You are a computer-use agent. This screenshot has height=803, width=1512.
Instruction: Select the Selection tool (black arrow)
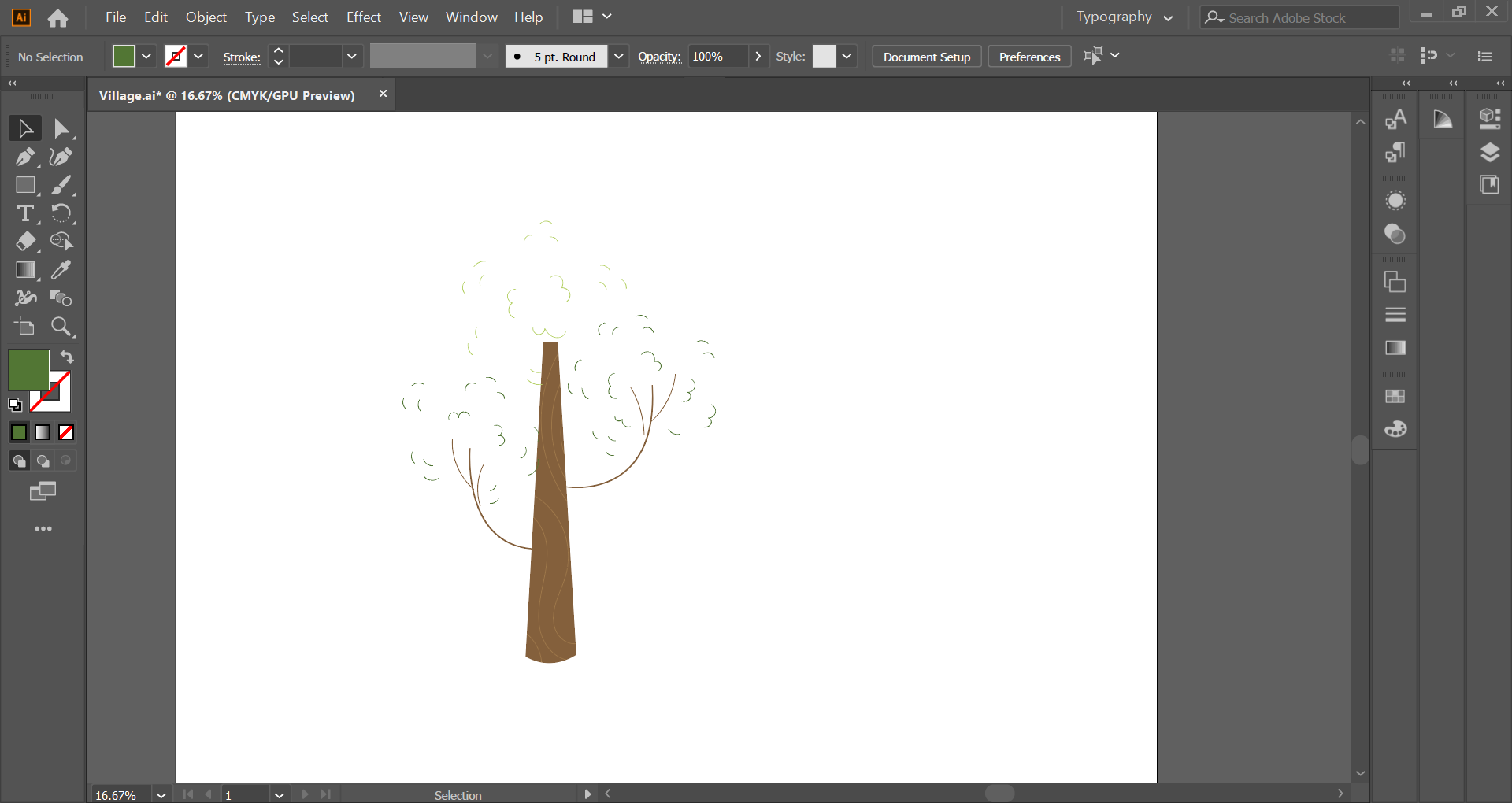point(25,128)
